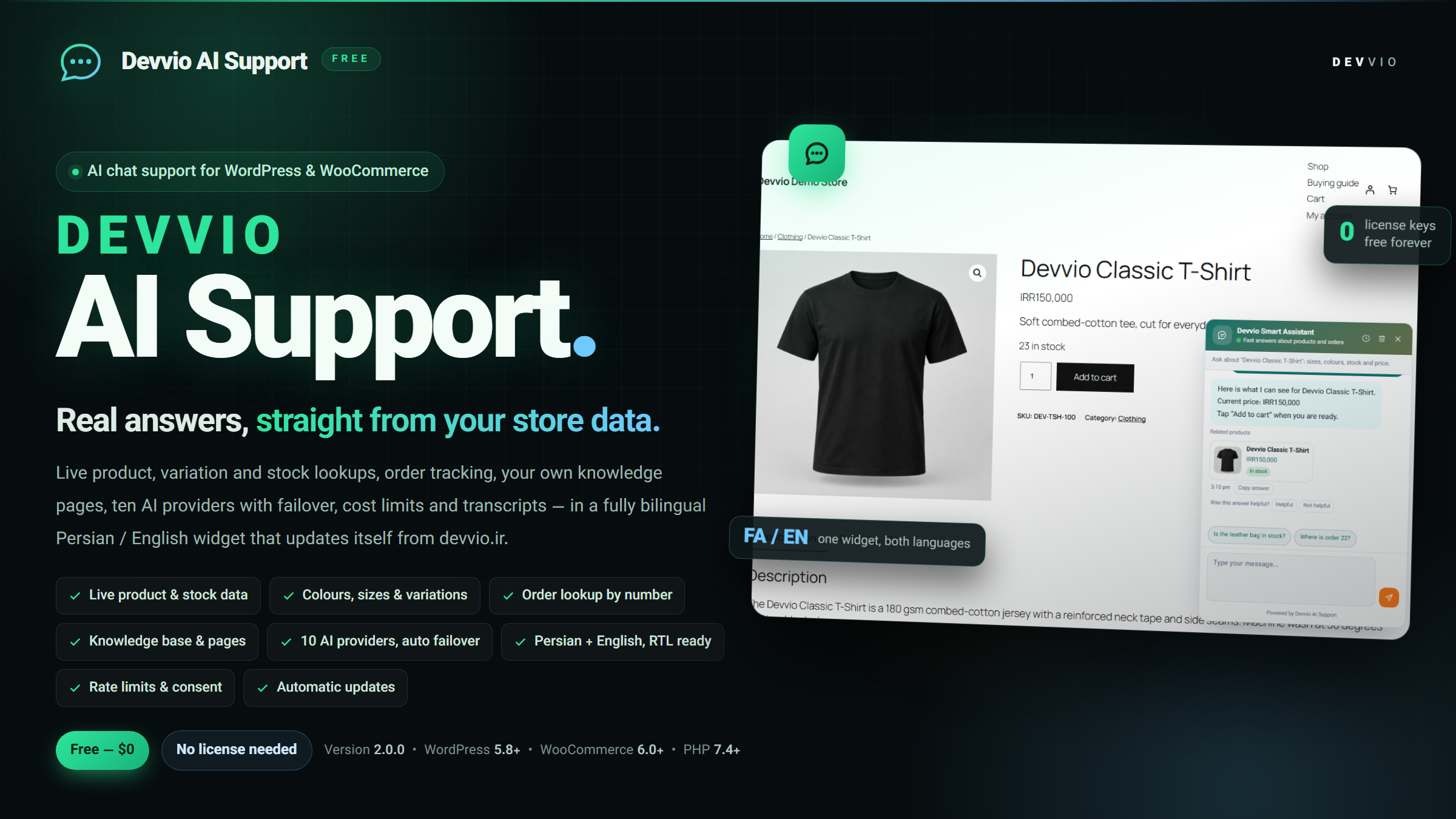
Task: Send the message with the orange arrow button
Action: (x=1389, y=598)
